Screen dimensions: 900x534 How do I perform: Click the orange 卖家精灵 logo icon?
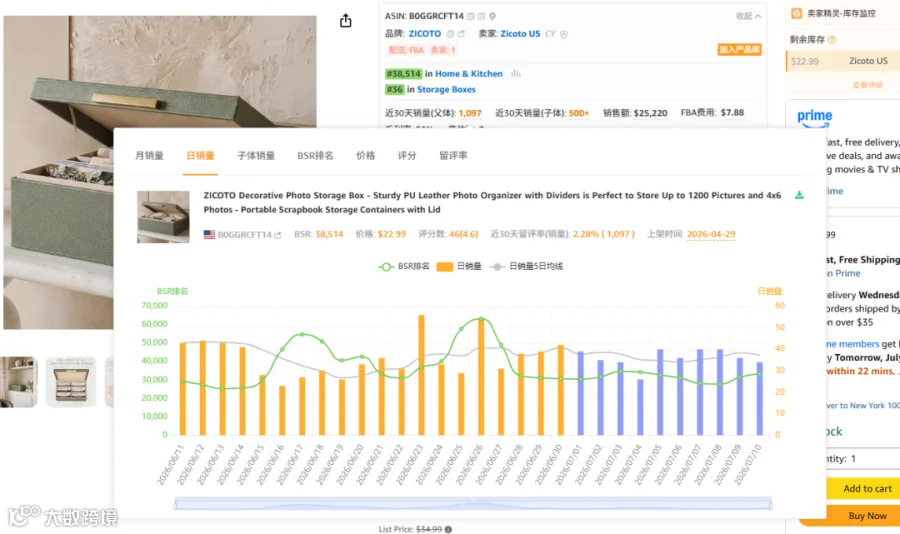(x=797, y=13)
